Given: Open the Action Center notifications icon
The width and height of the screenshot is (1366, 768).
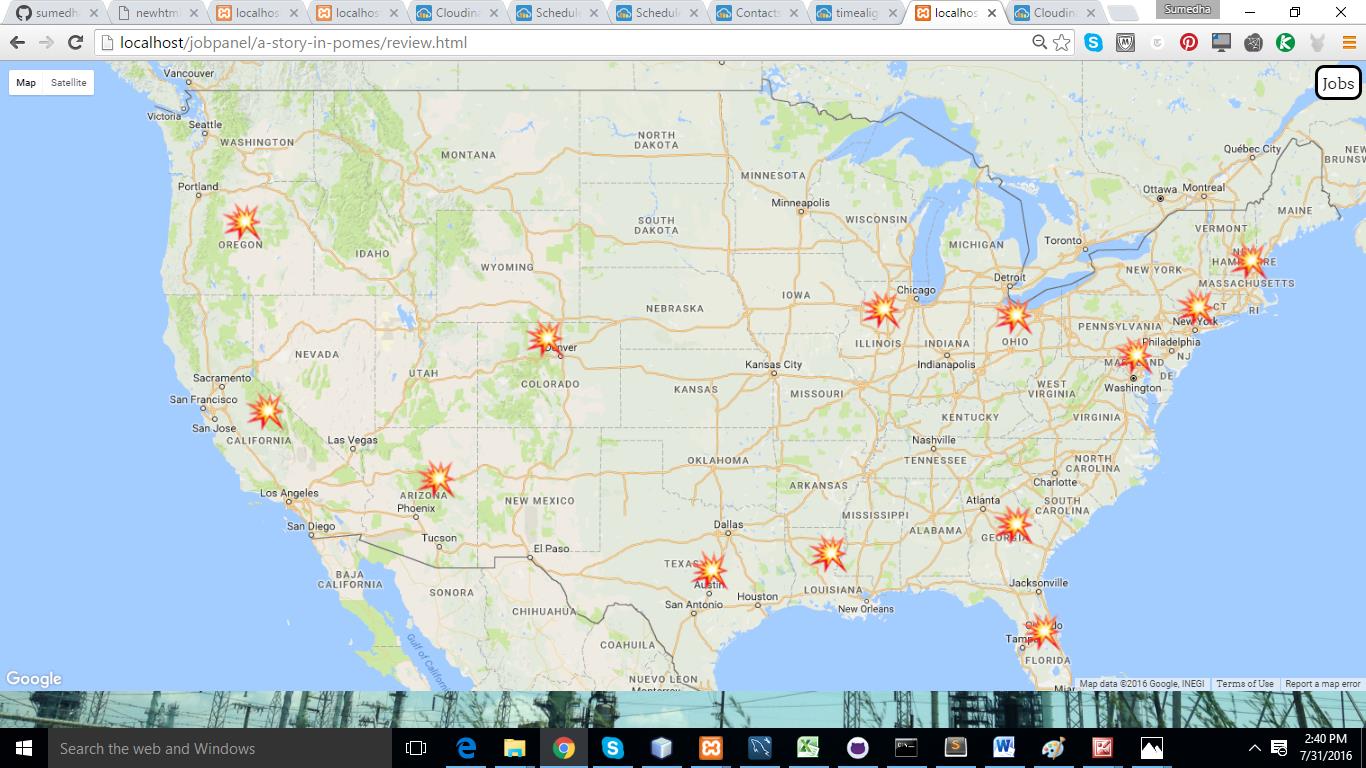Looking at the screenshot, I should [x=1279, y=748].
